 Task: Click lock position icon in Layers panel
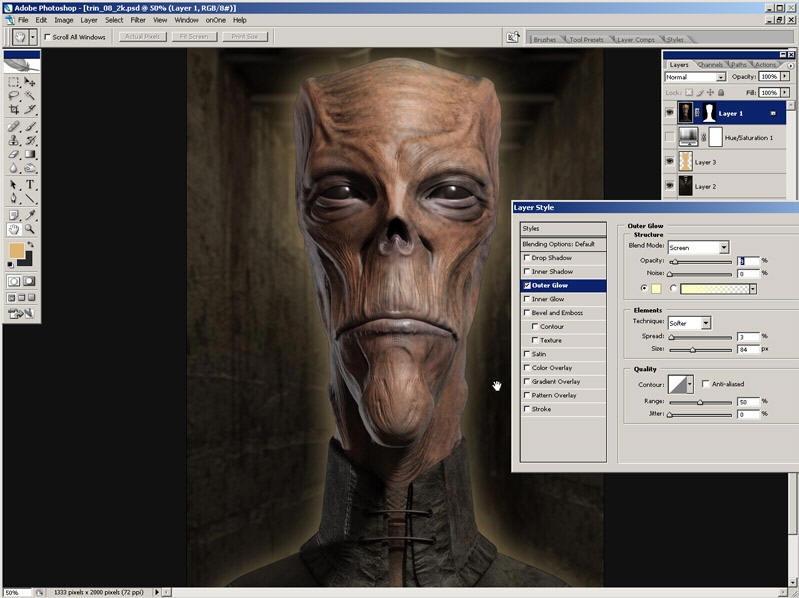[710, 93]
